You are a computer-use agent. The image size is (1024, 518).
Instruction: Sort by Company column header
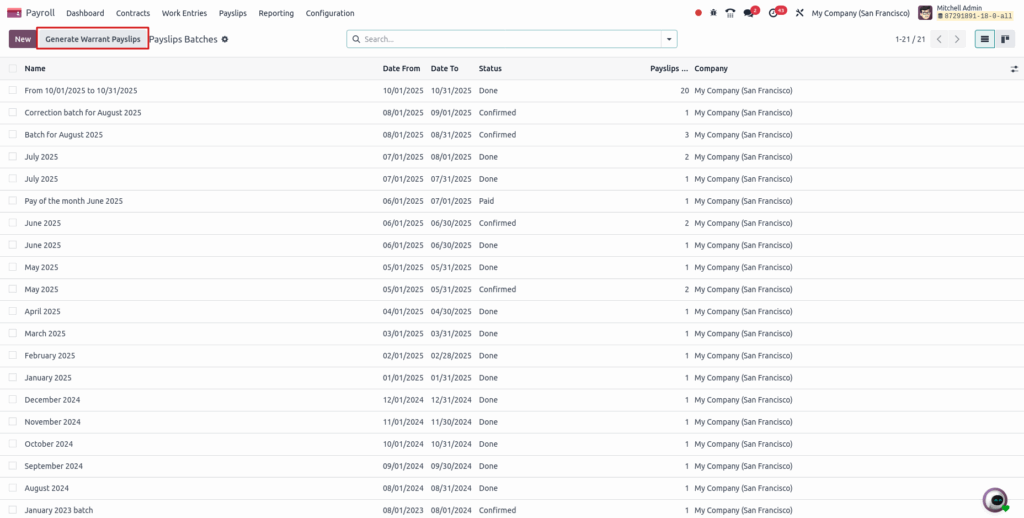(x=711, y=69)
